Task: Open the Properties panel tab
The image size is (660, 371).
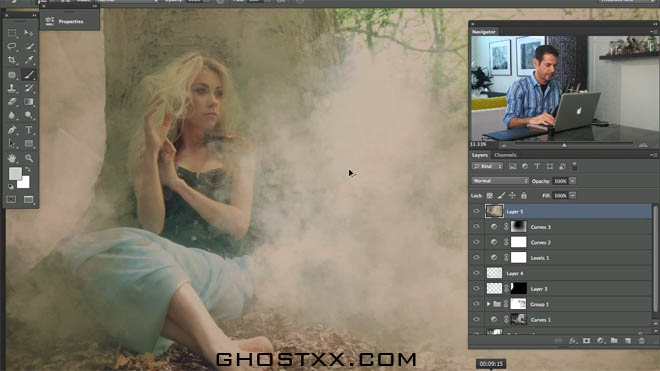Action: coord(70,21)
